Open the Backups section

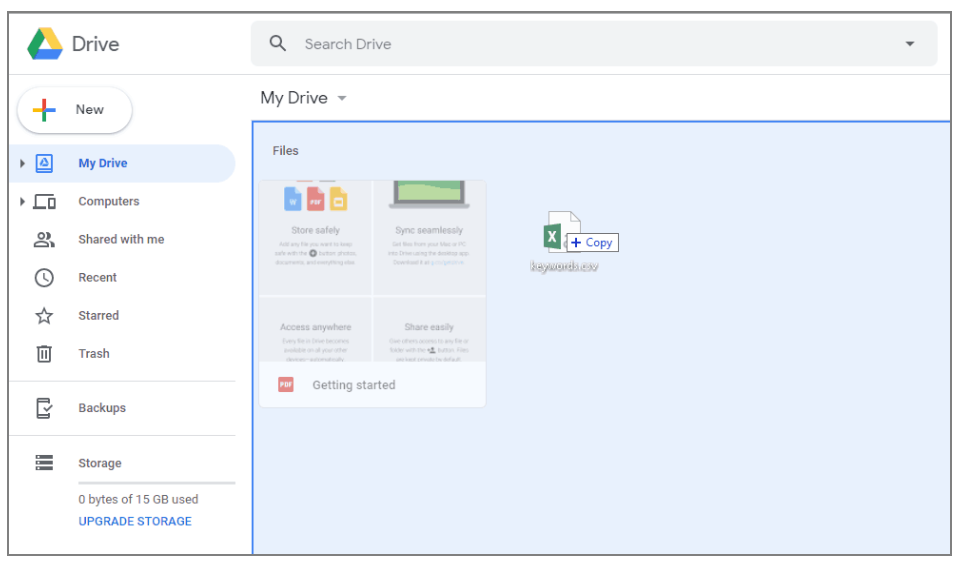(x=102, y=408)
